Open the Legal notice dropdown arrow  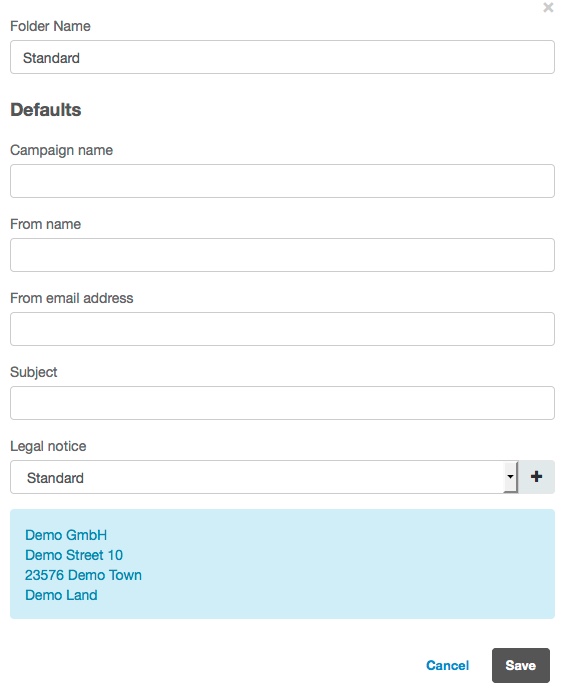coord(510,477)
